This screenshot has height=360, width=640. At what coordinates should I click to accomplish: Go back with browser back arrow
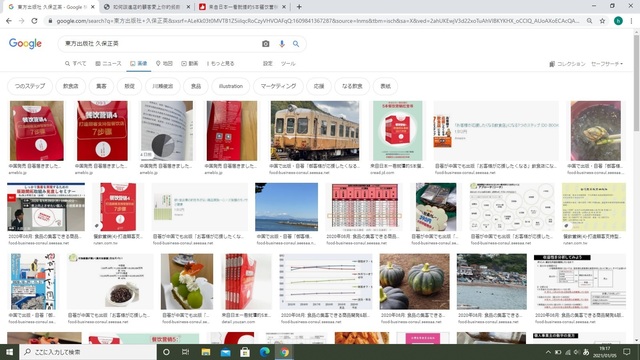(9, 21)
